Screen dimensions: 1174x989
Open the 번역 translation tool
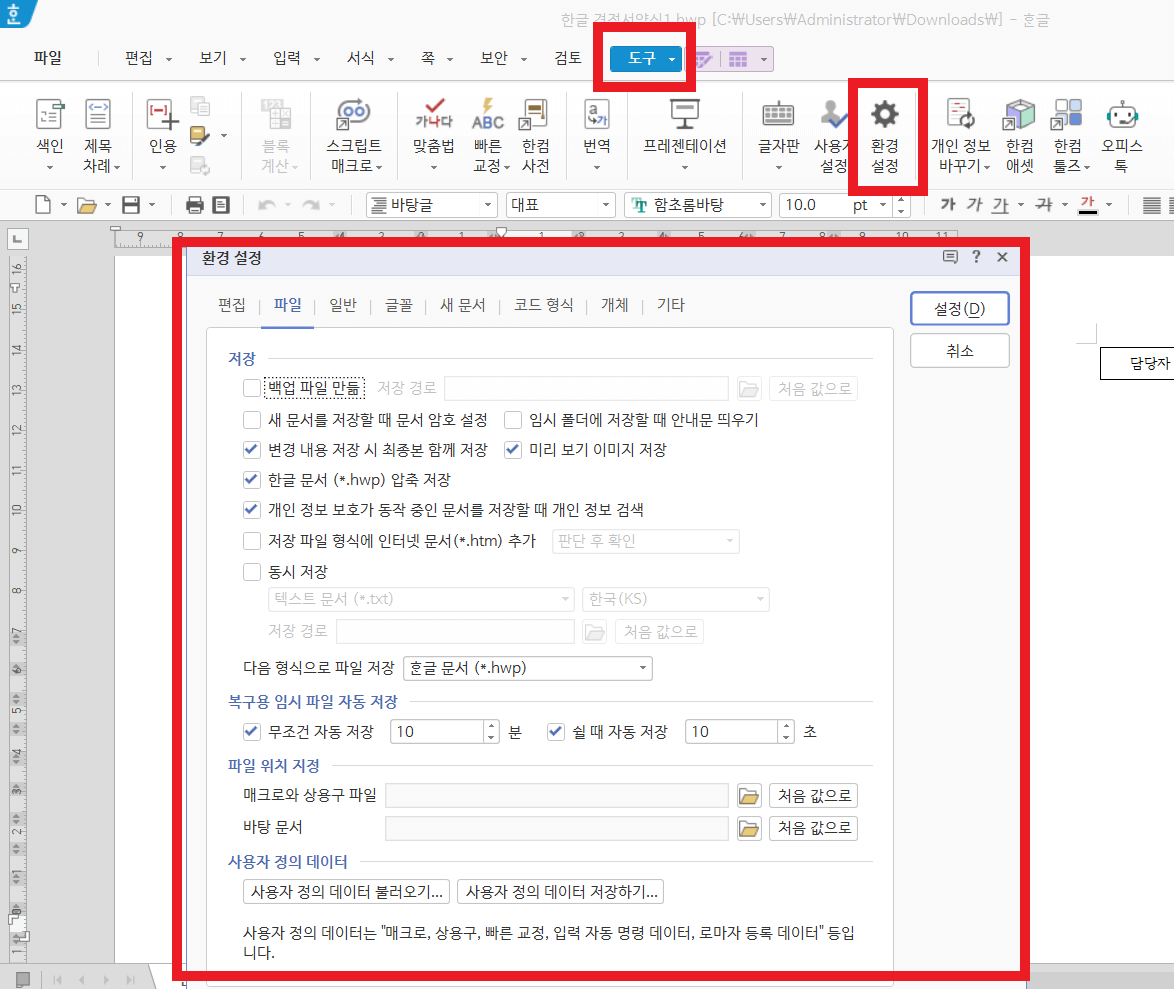click(x=597, y=135)
